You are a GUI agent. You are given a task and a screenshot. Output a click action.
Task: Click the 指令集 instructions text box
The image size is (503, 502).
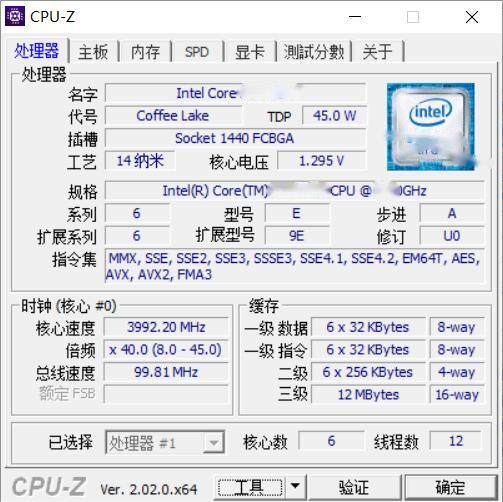294,266
